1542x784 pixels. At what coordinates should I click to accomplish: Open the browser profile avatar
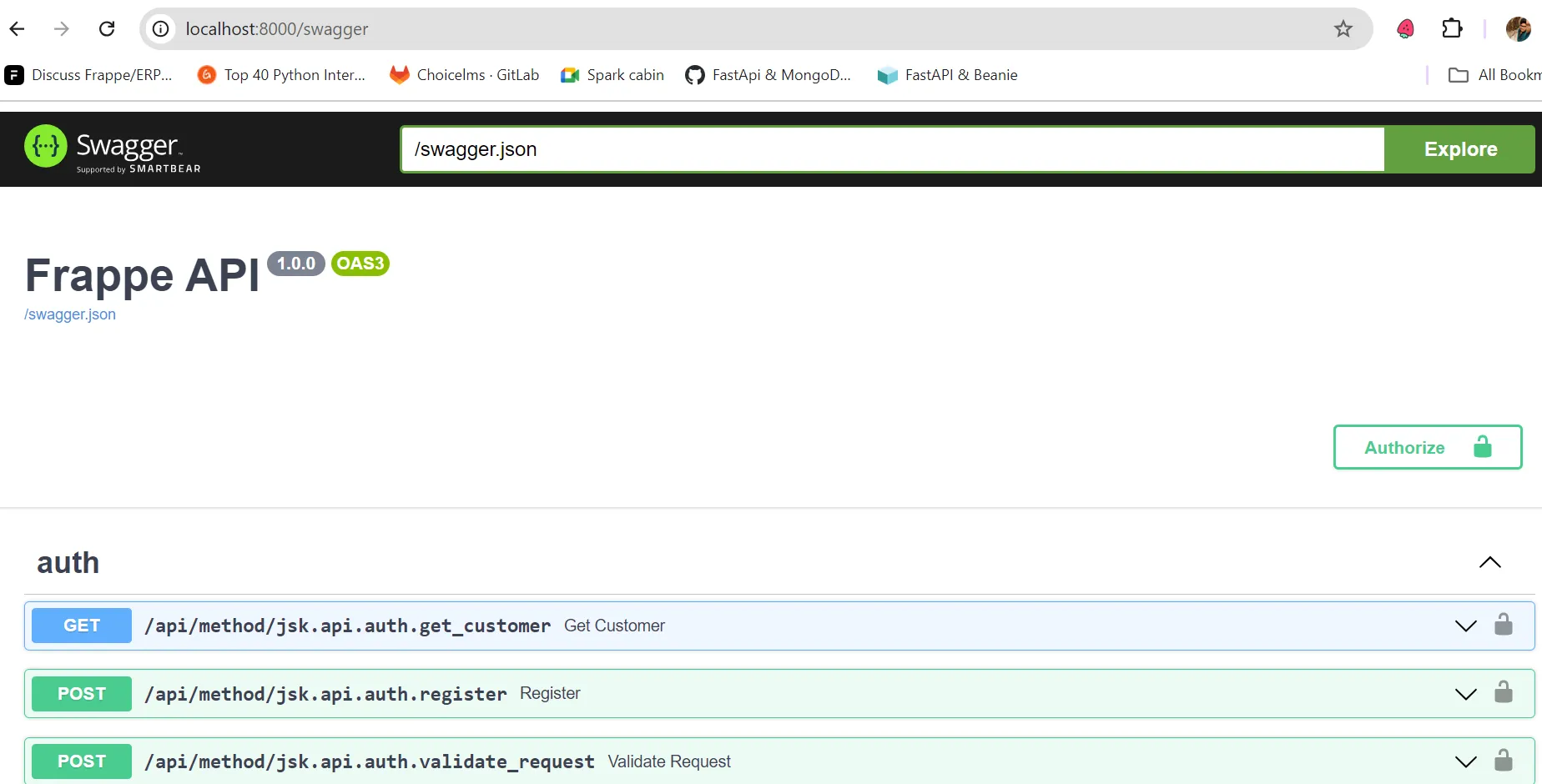pos(1518,29)
